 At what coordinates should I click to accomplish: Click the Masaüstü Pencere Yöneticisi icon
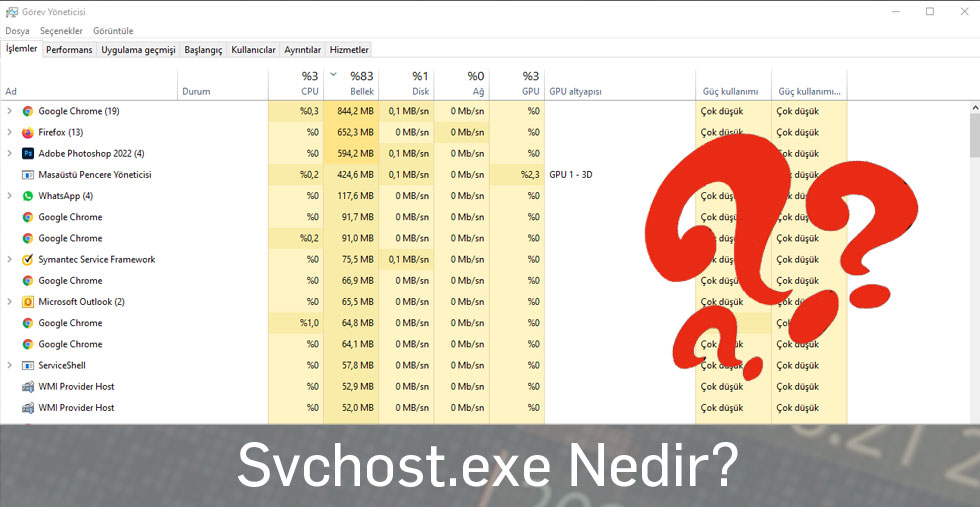tap(28, 175)
